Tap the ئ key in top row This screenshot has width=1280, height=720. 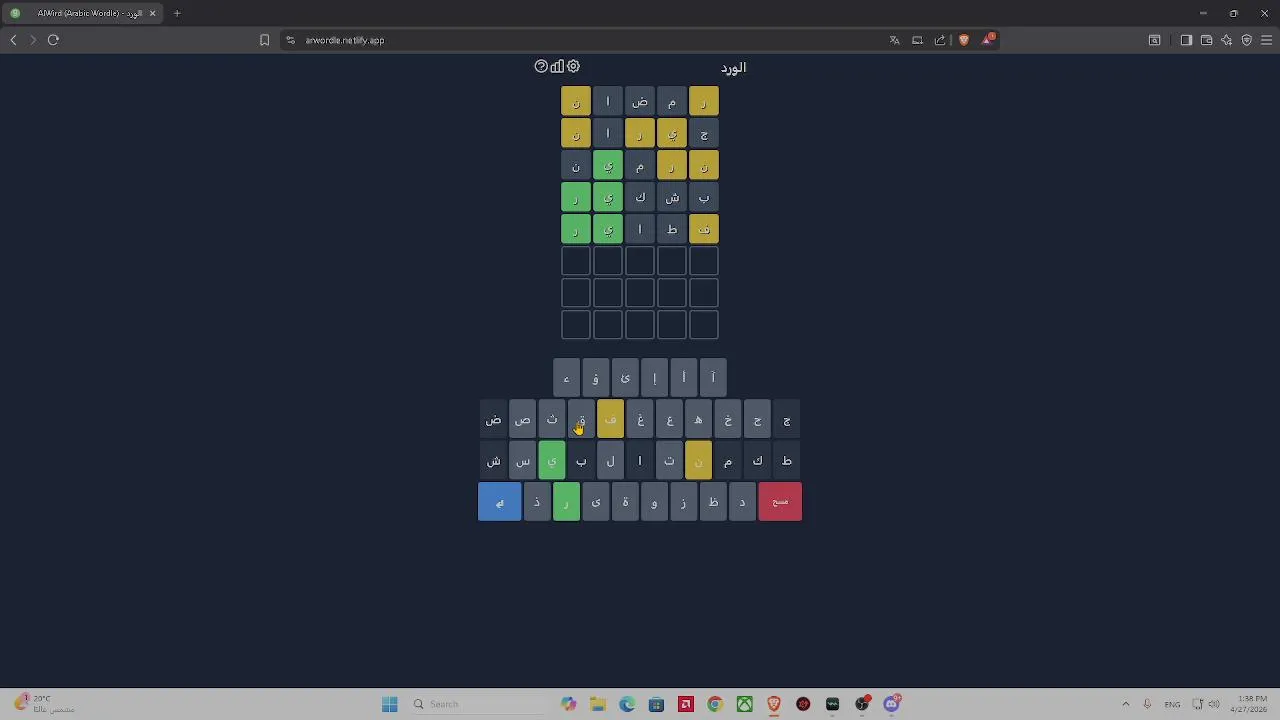[625, 378]
